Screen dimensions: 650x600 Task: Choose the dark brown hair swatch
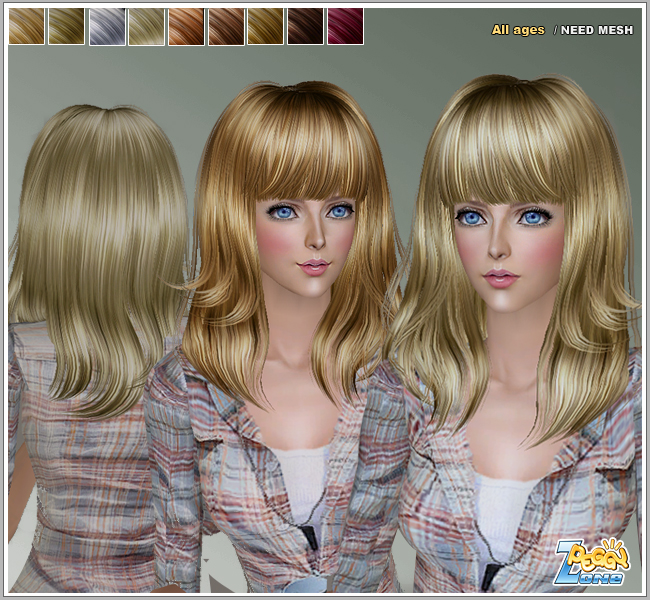coord(305,27)
